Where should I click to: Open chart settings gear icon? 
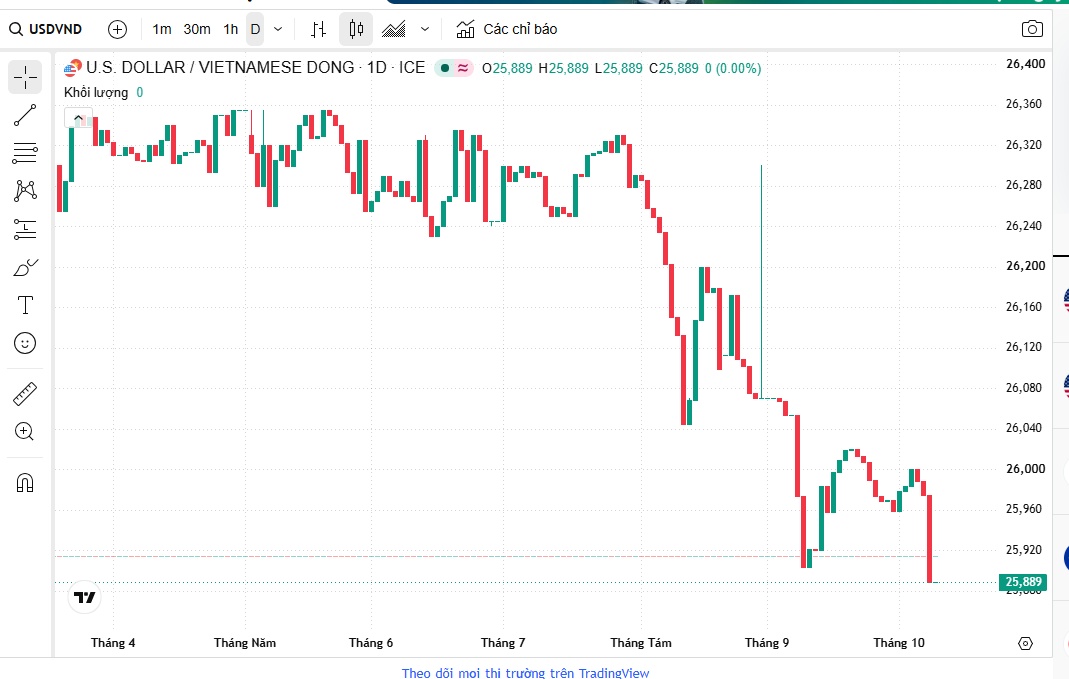click(x=1025, y=643)
